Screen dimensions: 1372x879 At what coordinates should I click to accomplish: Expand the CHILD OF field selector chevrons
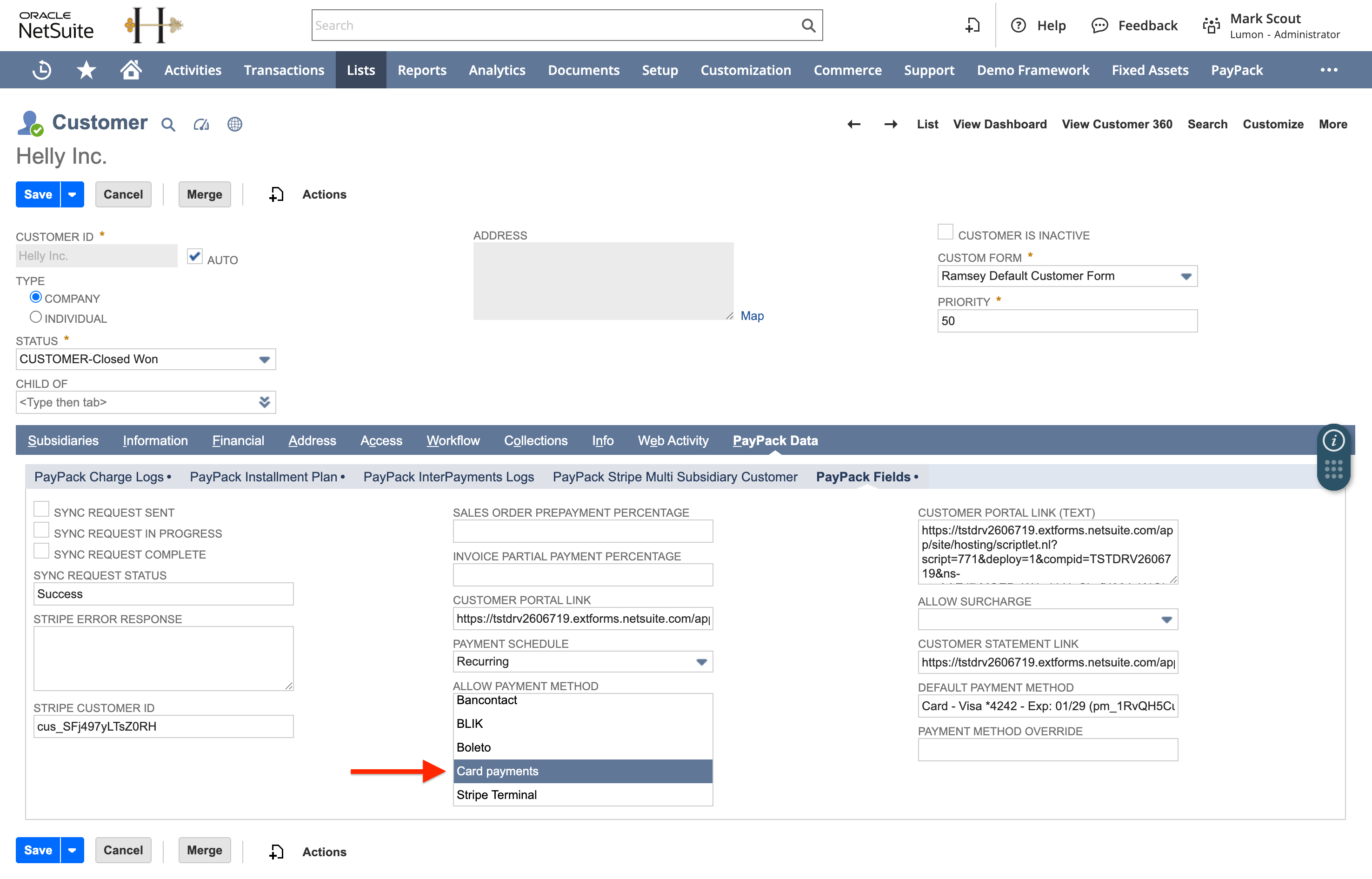tap(264, 402)
